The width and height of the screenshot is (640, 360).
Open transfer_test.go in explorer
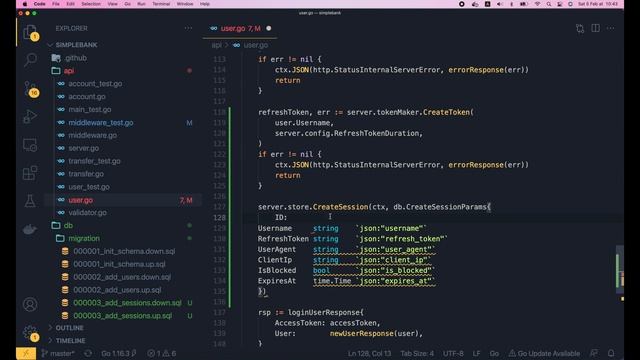pos(94,161)
